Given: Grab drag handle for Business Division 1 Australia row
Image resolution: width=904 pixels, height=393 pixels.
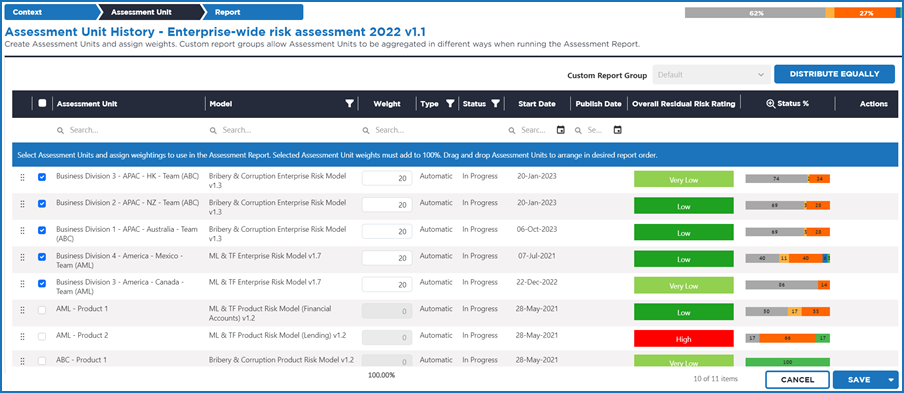Looking at the screenshot, I should click(22, 230).
